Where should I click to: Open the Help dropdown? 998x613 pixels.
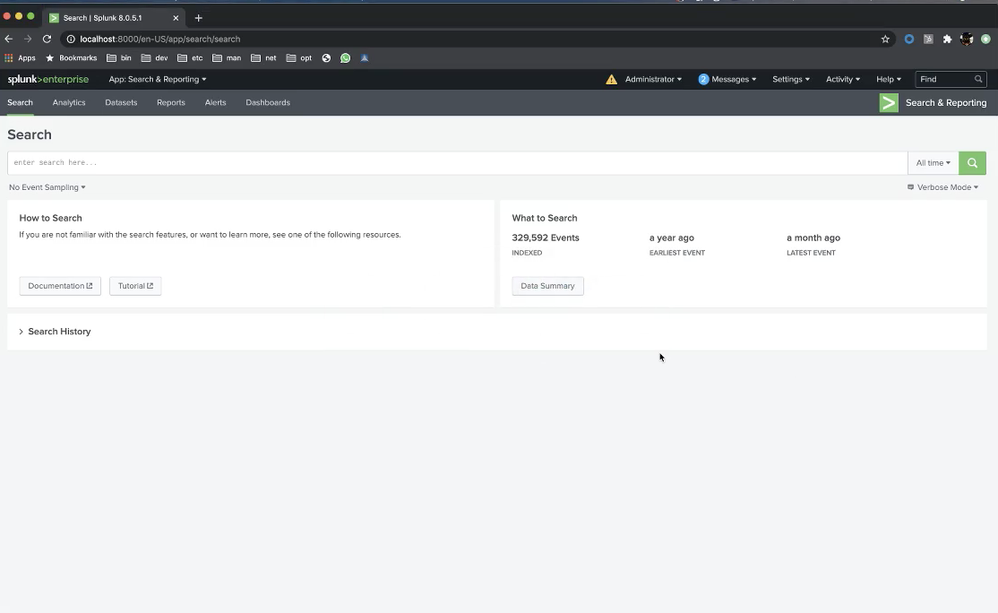[x=889, y=80]
